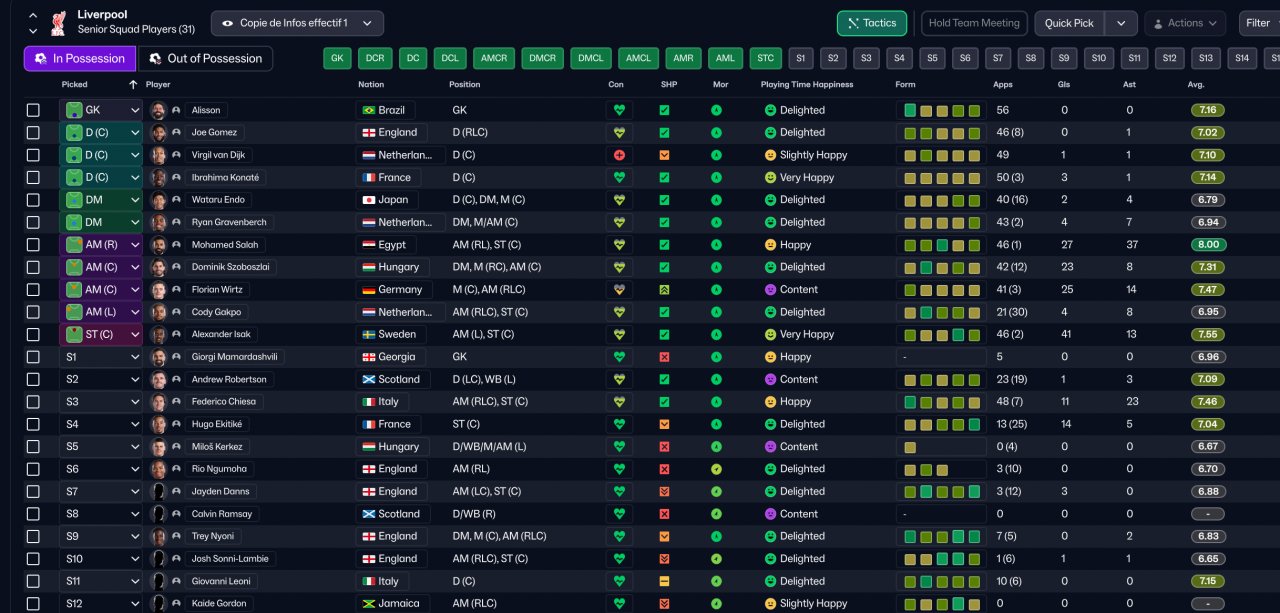Screen dimensions: 1280x613
Task: Open the Copie de Infos effectif 1 dropdown
Action: pyautogui.click(x=297, y=23)
